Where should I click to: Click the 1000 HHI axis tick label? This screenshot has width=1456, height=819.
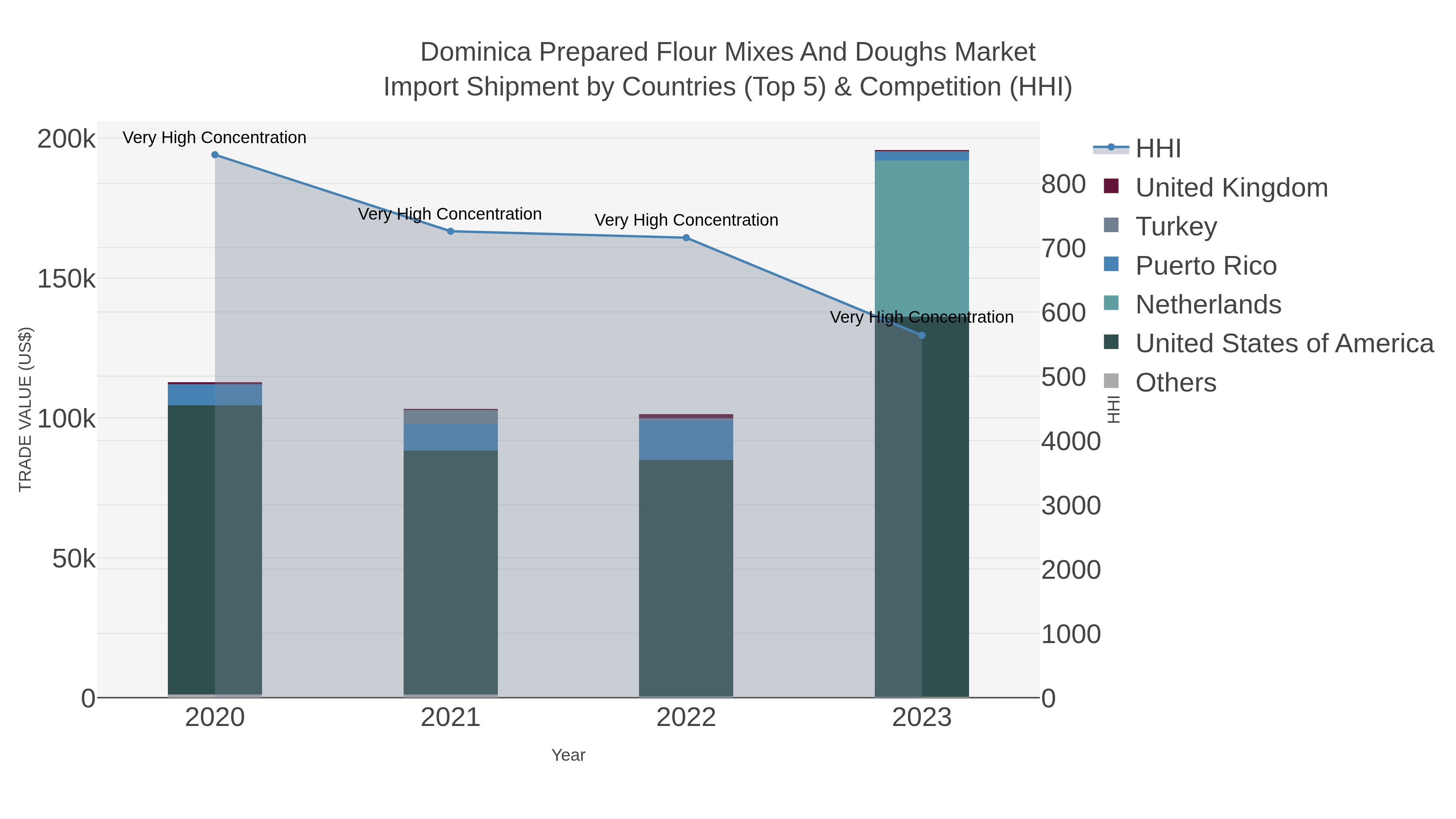click(1071, 634)
